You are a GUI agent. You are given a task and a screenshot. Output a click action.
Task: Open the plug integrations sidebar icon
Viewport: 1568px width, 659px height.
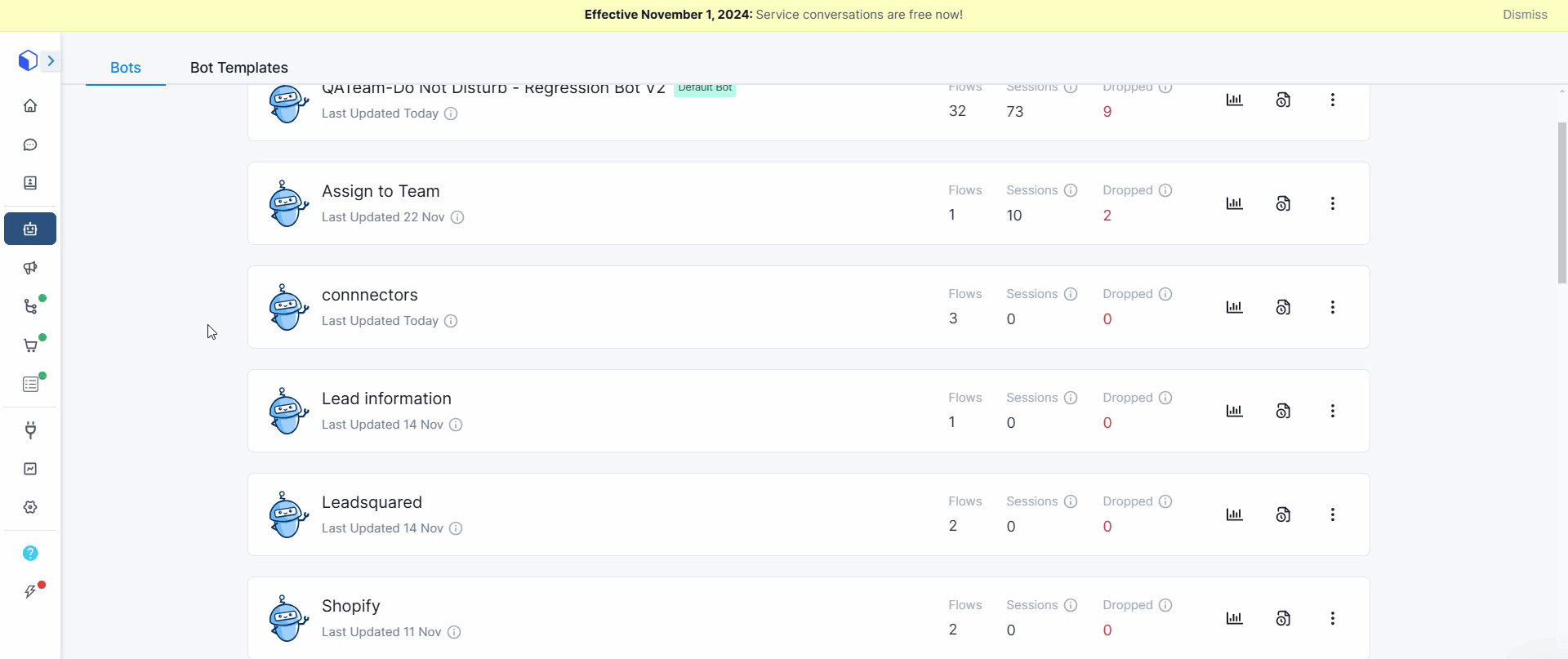[x=30, y=430]
